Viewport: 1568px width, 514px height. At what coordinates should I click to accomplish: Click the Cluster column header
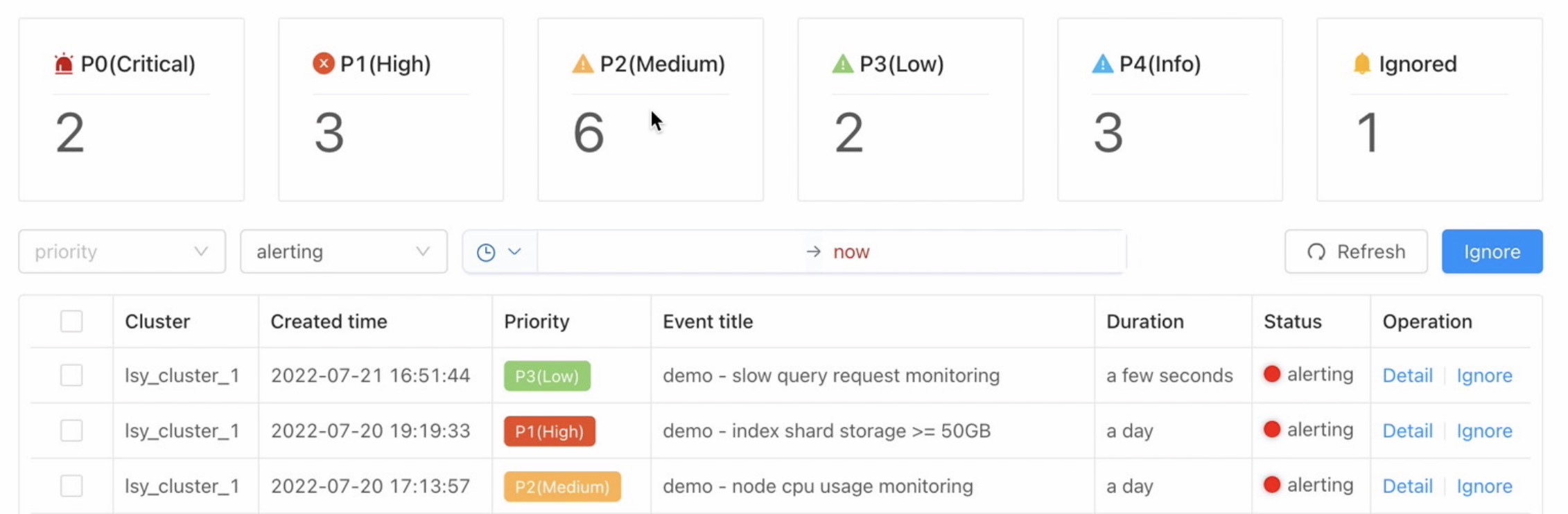tap(157, 321)
